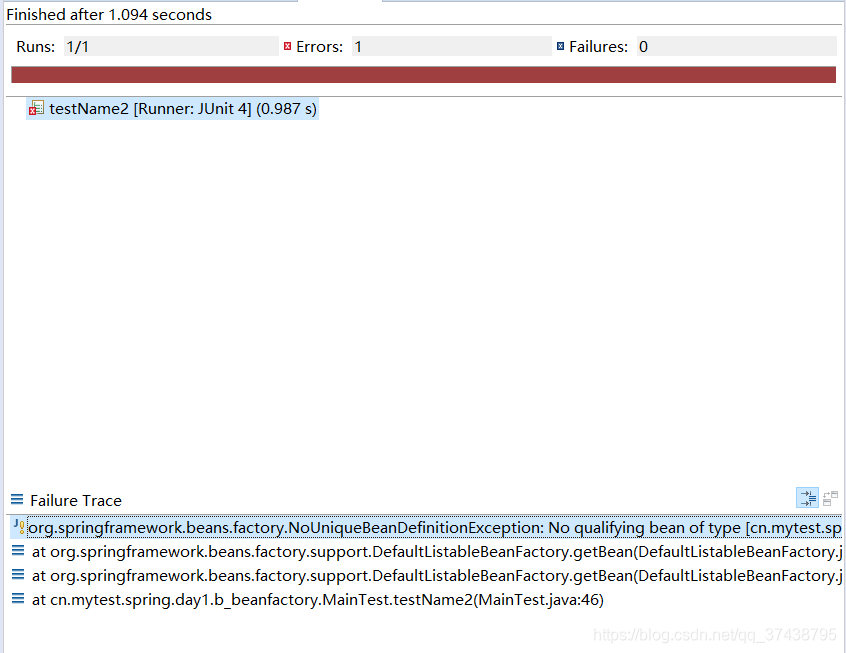The height and width of the screenshot is (653, 846).
Task: Toggle the Filter Stack Trace button
Action: [808, 498]
